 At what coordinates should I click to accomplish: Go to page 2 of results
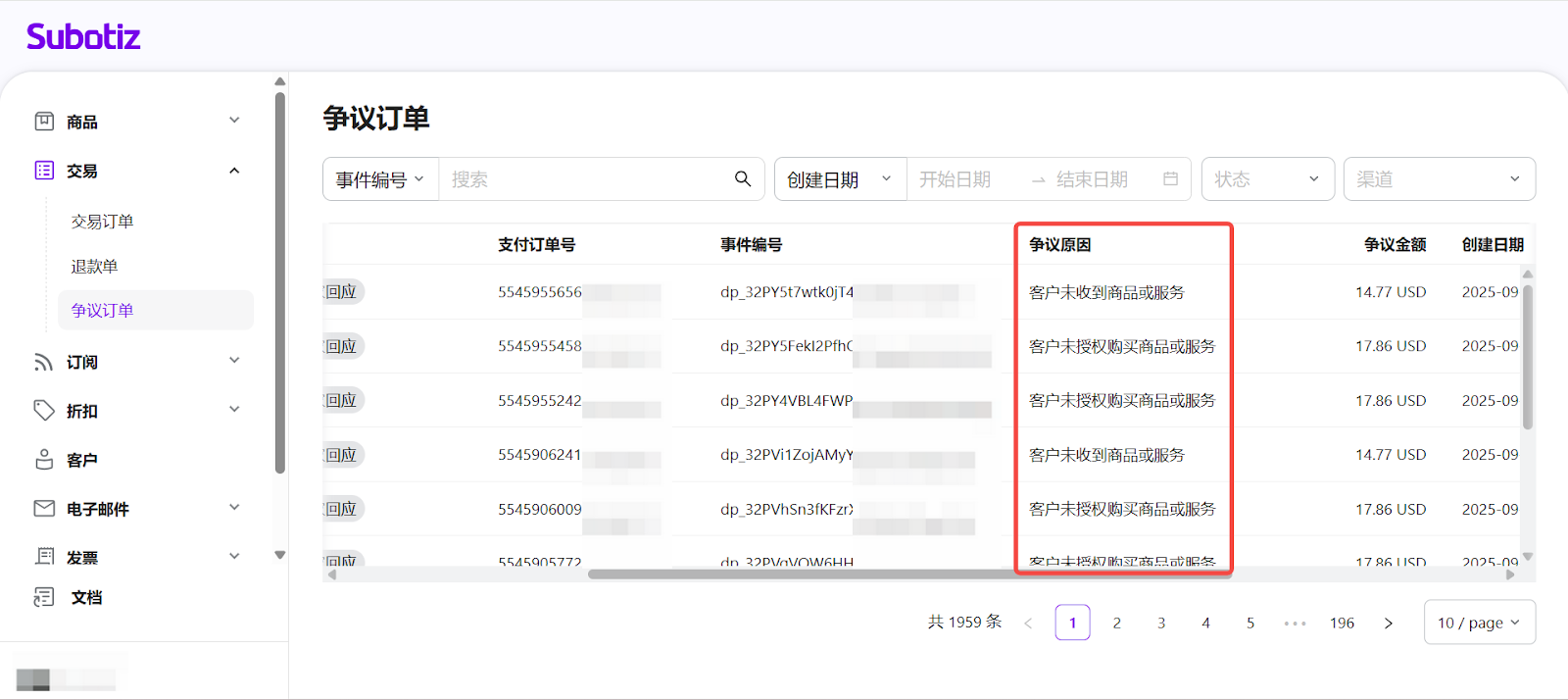pyautogui.click(x=1116, y=623)
